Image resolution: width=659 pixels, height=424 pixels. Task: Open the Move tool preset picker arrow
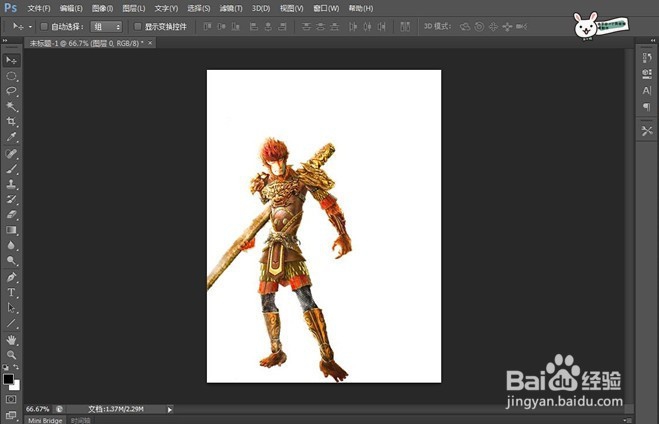30,27
